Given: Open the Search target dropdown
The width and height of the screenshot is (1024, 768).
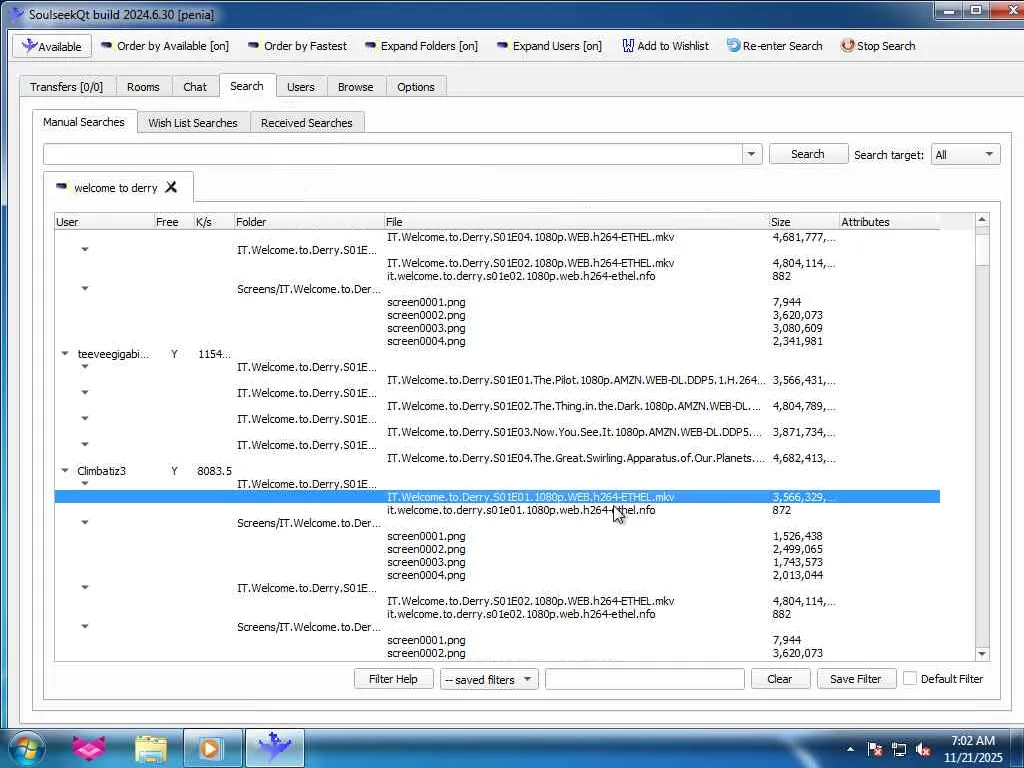Looking at the screenshot, I should pos(965,155).
